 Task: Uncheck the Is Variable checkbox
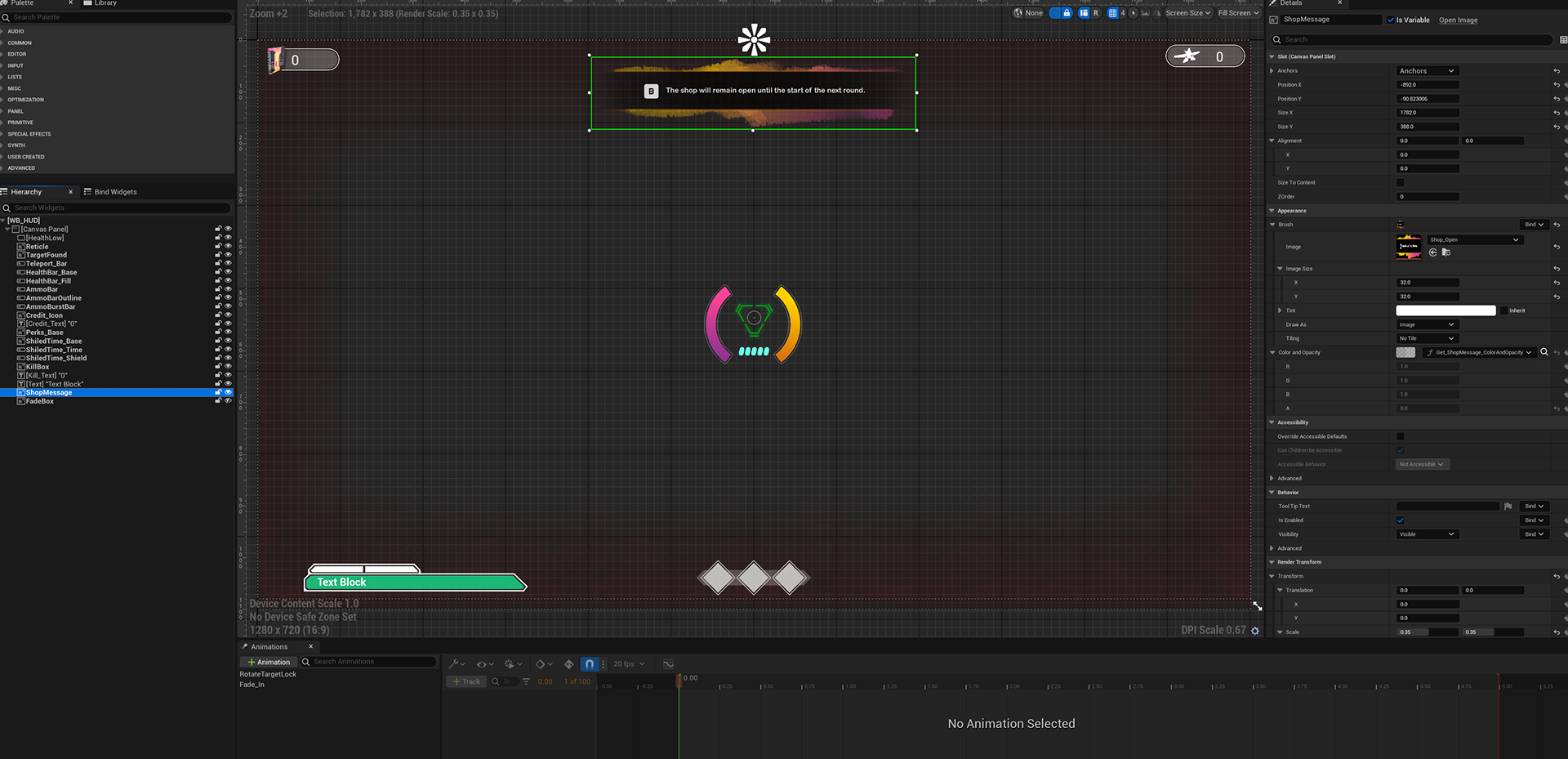pyautogui.click(x=1391, y=20)
